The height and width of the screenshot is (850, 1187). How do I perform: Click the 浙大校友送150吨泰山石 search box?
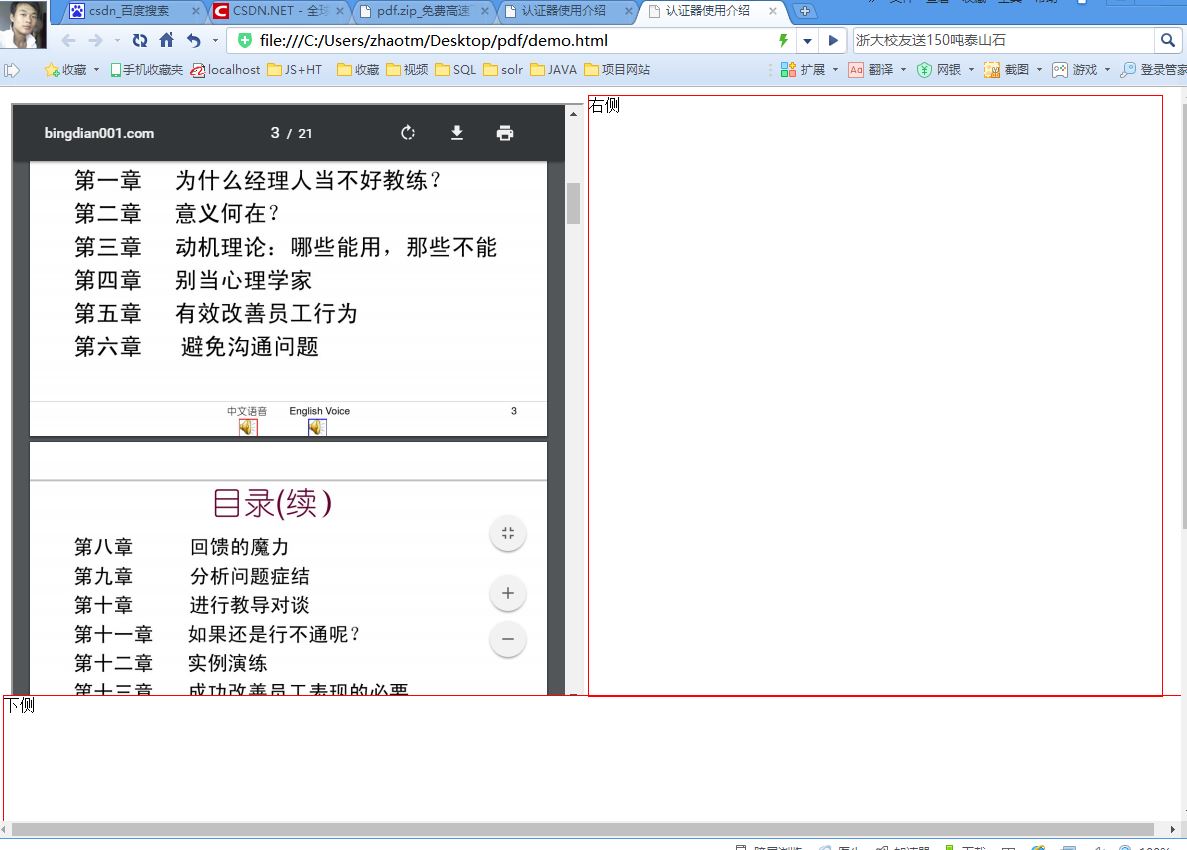pyautogui.click(x=1004, y=40)
